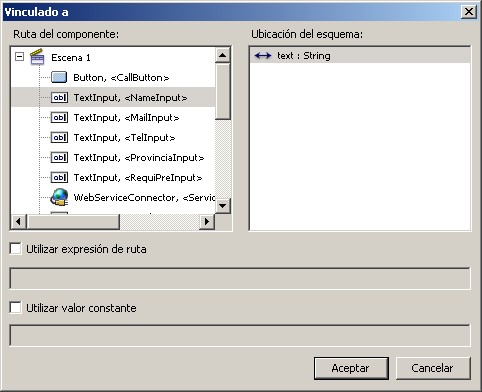482x392 pixels.
Task: Select the CallButton button component icon
Action: (x=59, y=77)
